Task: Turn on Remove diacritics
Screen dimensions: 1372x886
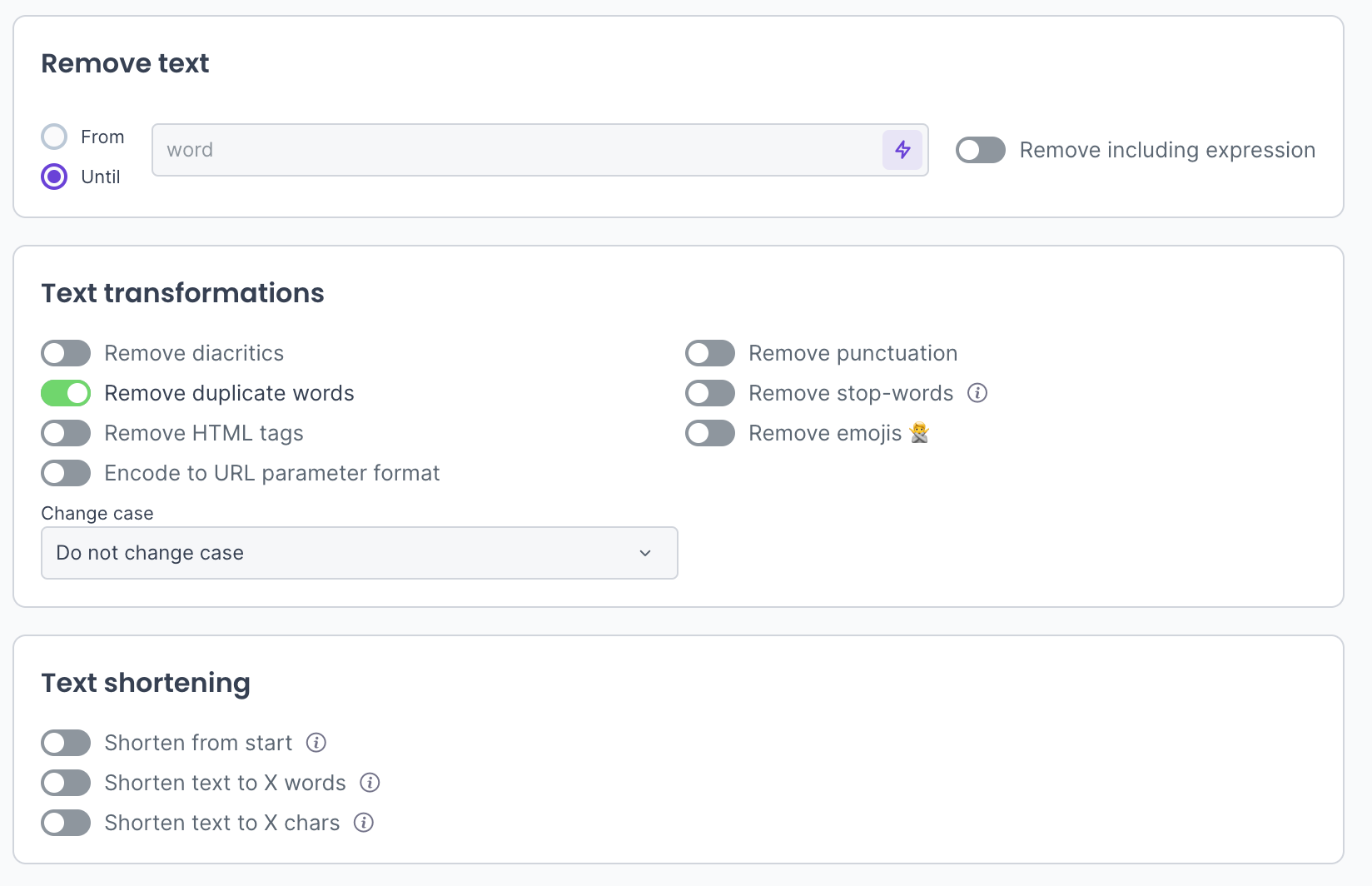Action: coord(66,353)
